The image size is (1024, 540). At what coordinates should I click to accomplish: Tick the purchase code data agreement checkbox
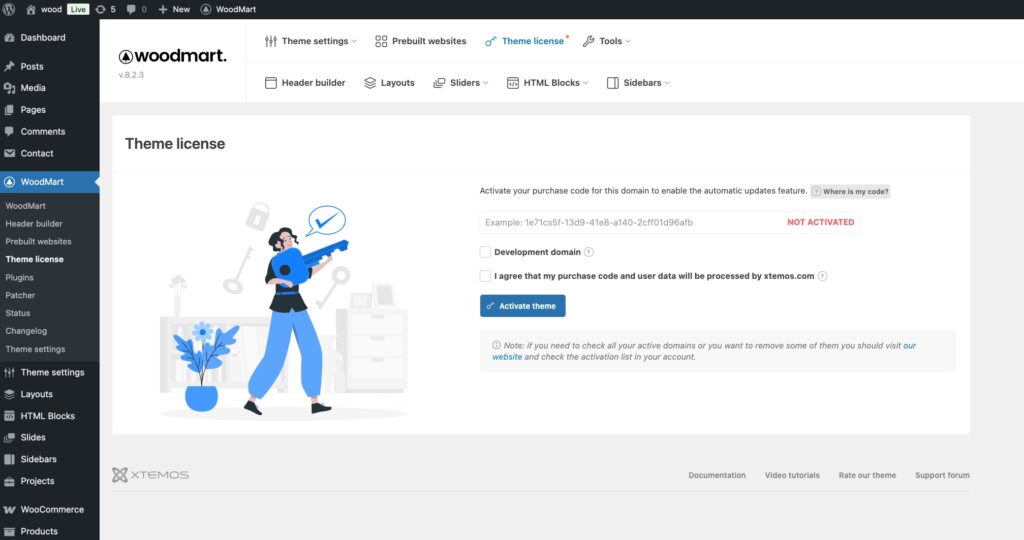tap(485, 276)
